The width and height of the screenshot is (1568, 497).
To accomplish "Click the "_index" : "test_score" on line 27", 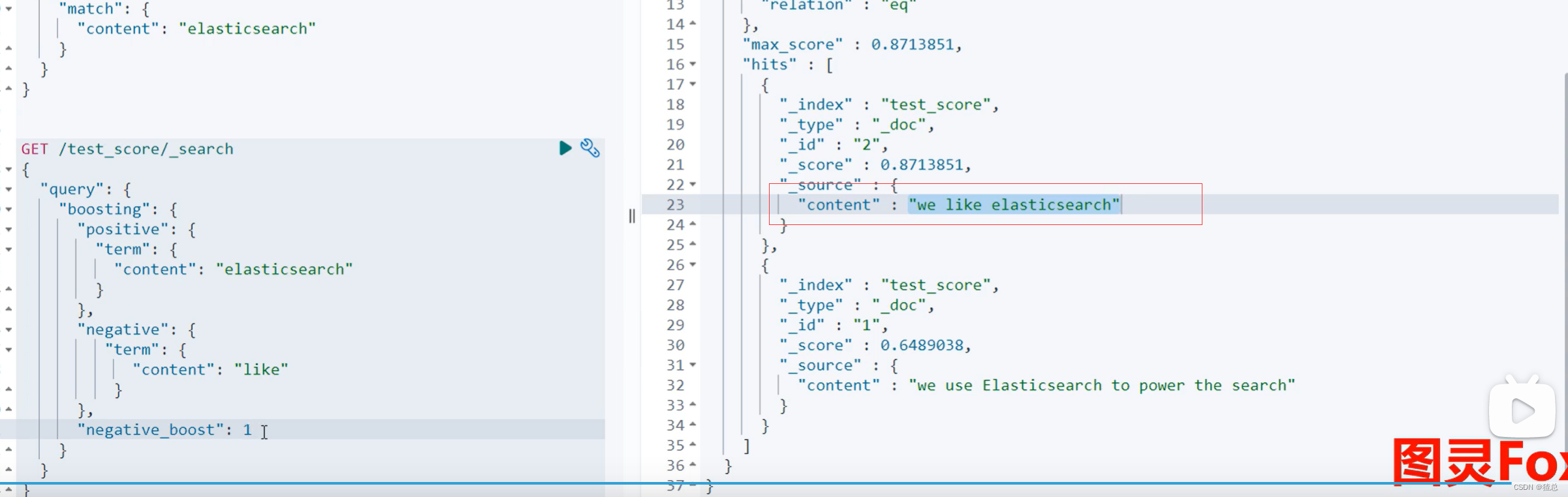I will tap(888, 286).
